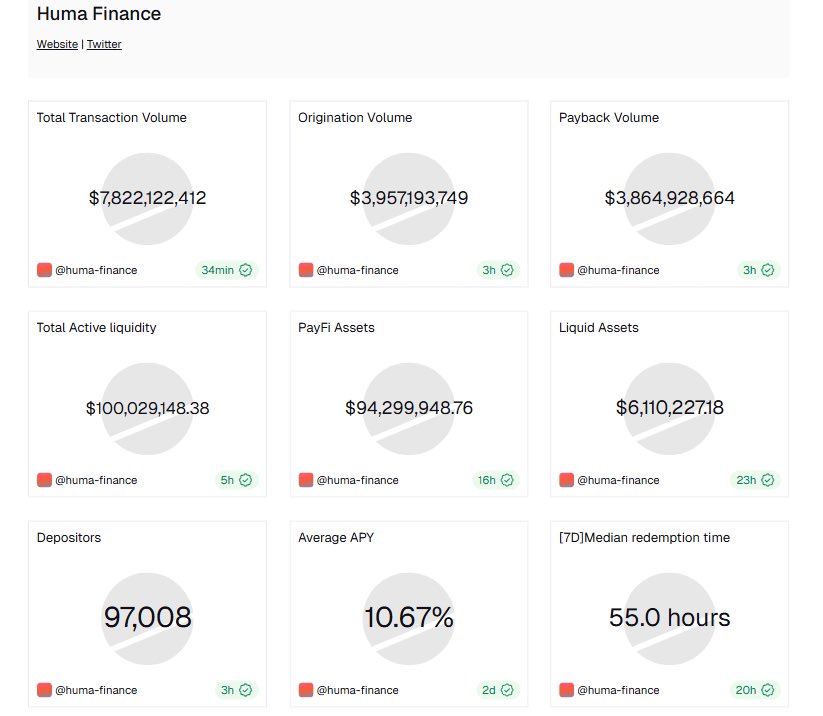Click the verified checkmark beside 5h
The image size is (823, 716).
pos(246,480)
